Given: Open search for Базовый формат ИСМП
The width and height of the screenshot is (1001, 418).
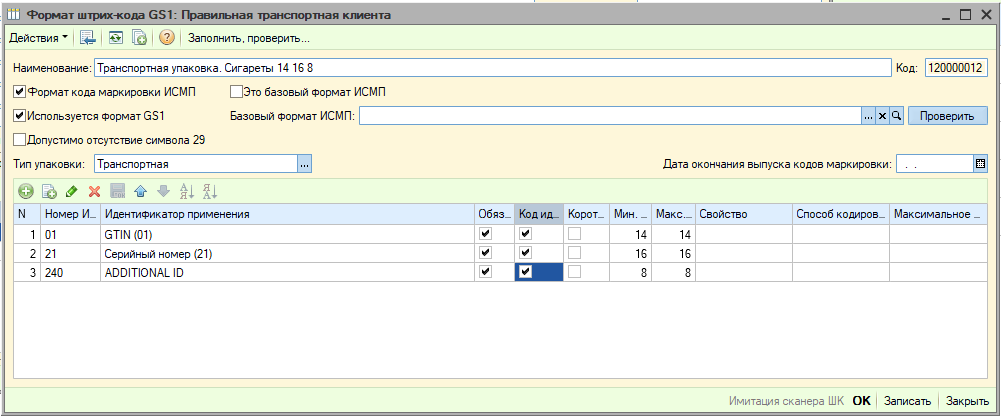Looking at the screenshot, I should point(896,116).
